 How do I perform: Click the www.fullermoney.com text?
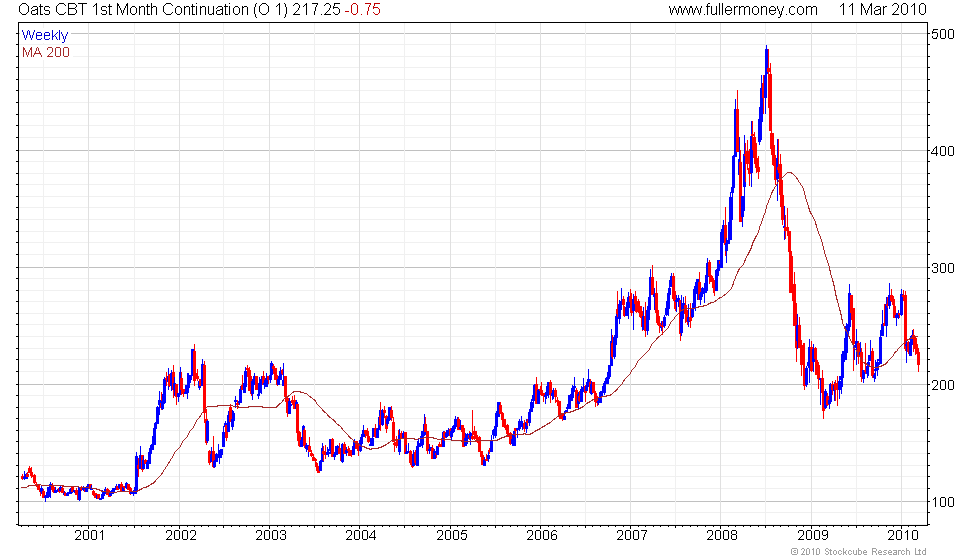tap(742, 9)
